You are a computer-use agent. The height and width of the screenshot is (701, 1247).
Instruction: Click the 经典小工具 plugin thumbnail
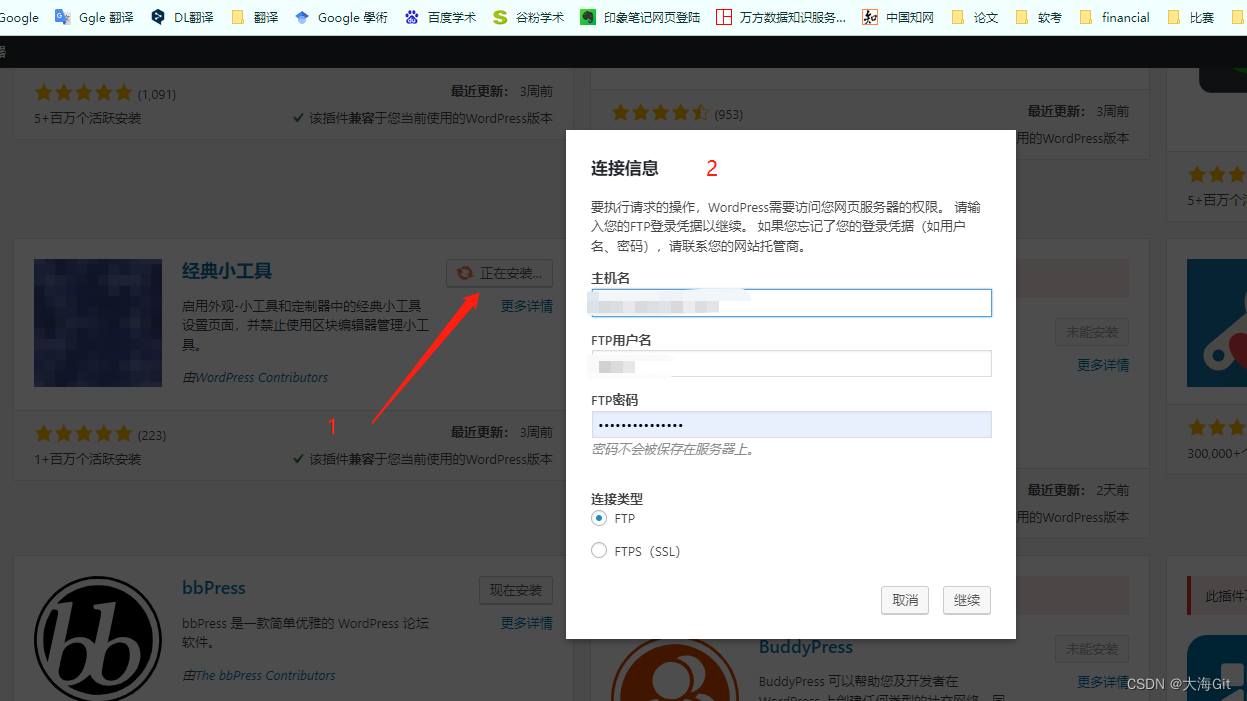[x=98, y=323]
